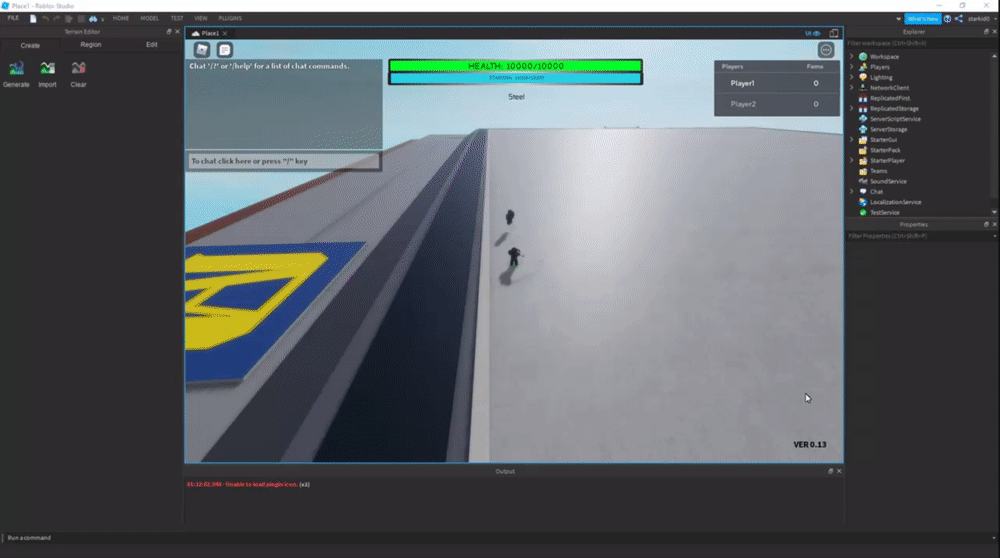Undock the Explorer panel

tap(986, 31)
